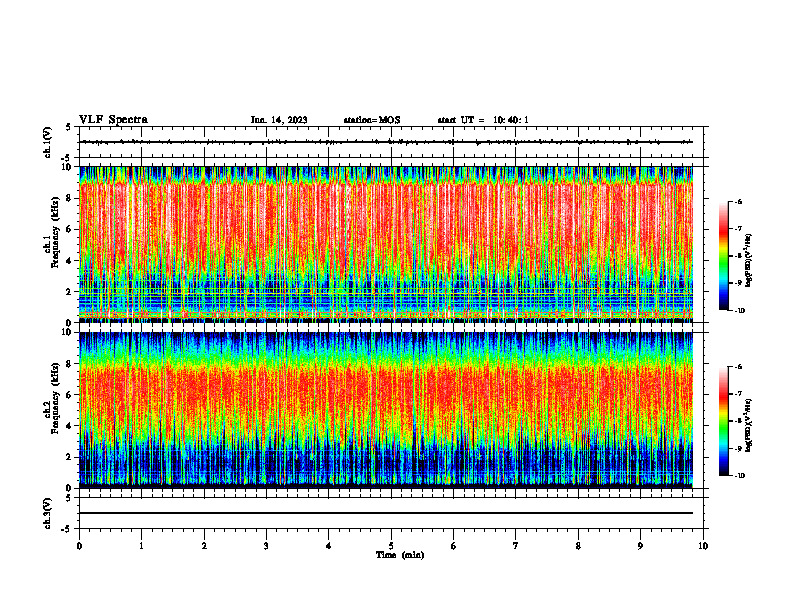
Task: Click inside the ch.1 spectrogram panel
Action: tap(386, 244)
